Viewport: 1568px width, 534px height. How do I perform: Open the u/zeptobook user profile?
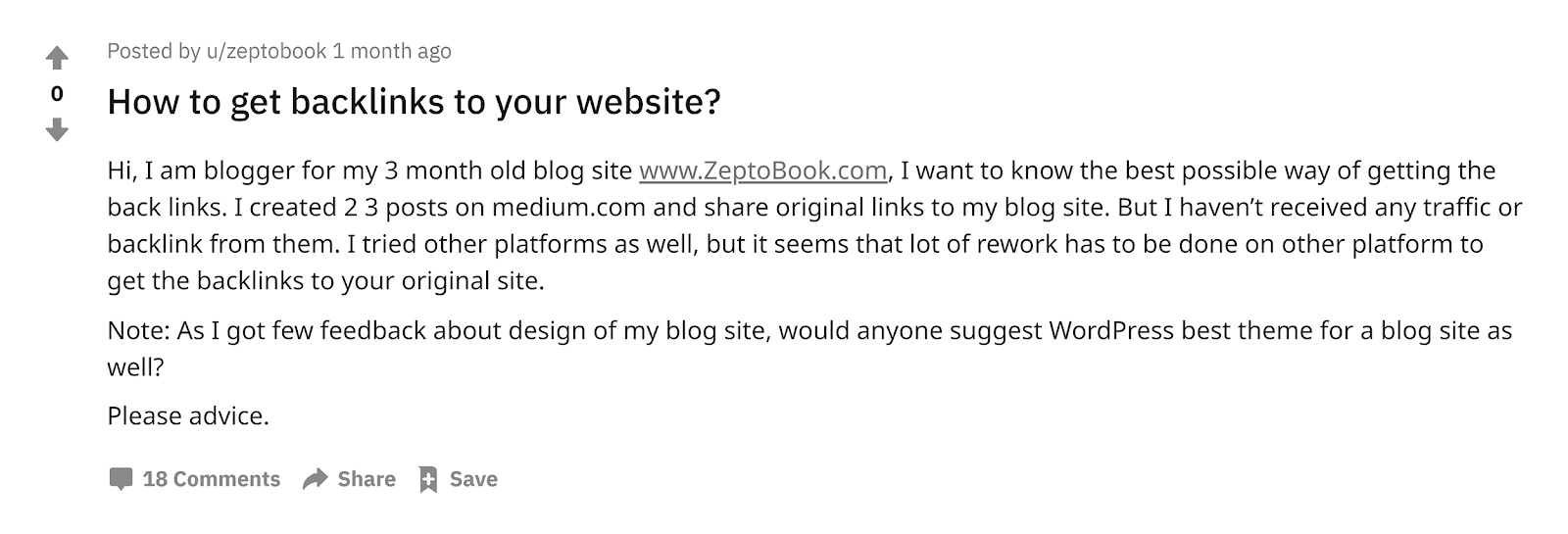click(266, 51)
